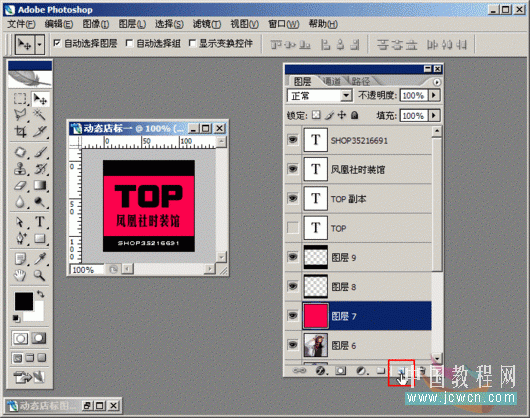Viewport: 530px width, 418px height.
Task: Open the 文件 menu
Action: [21, 24]
